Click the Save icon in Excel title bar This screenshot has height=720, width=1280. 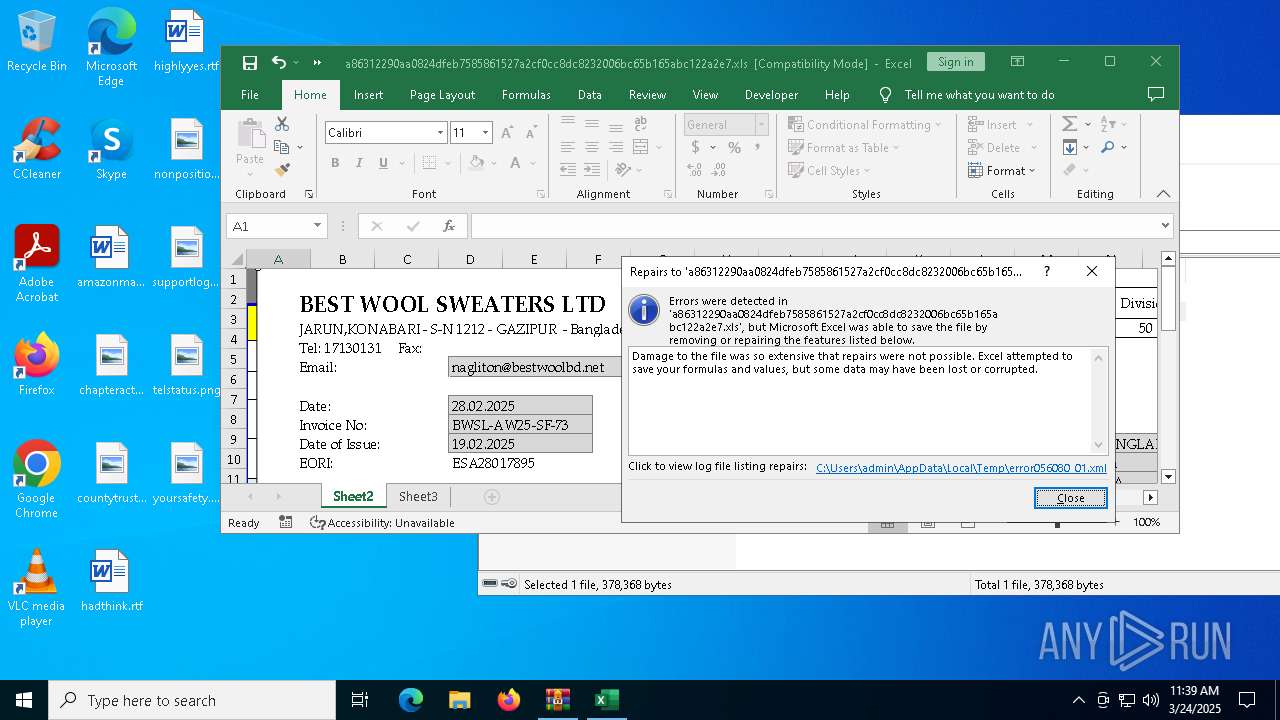(x=250, y=62)
